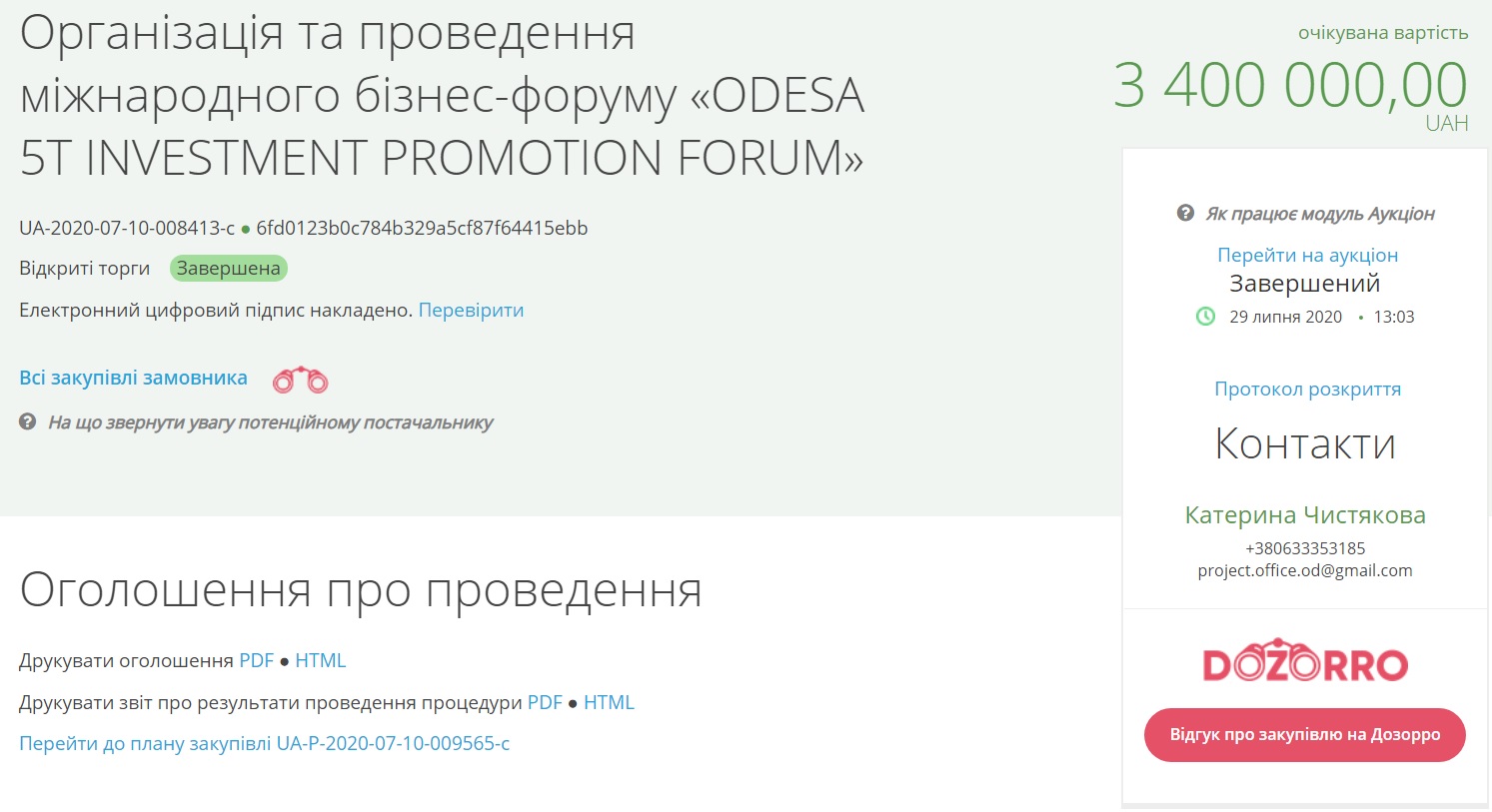
Task: Open the 'Перевірити' signature verification link
Action: [x=471, y=311]
